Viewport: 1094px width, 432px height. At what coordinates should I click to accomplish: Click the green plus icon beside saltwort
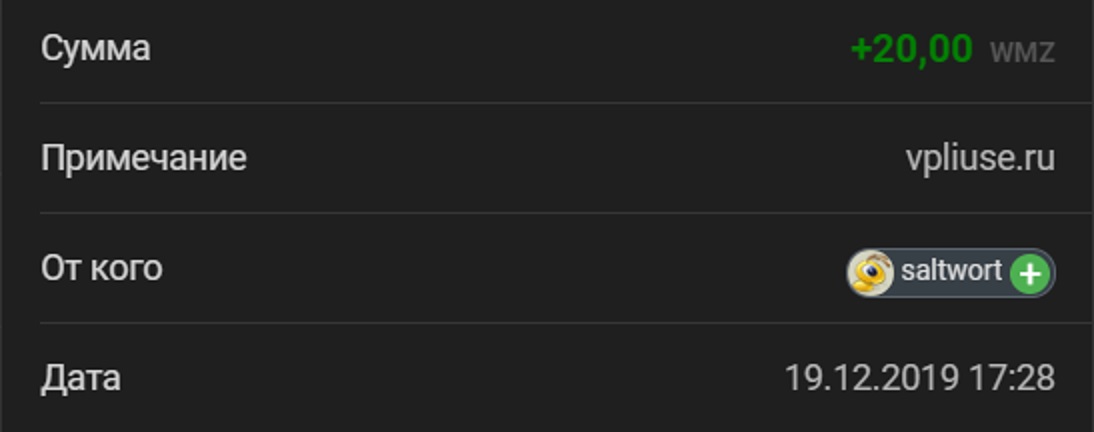click(1030, 274)
